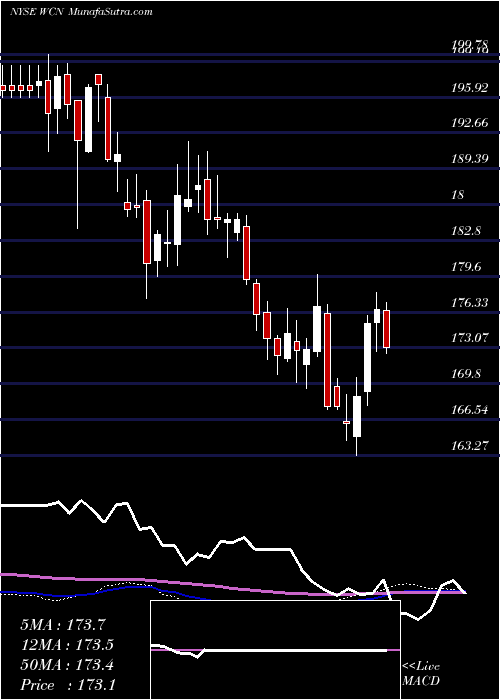Screen dimensions: 500x700
Task: Click the lowest white candle near 163.27
Action: [357, 416]
